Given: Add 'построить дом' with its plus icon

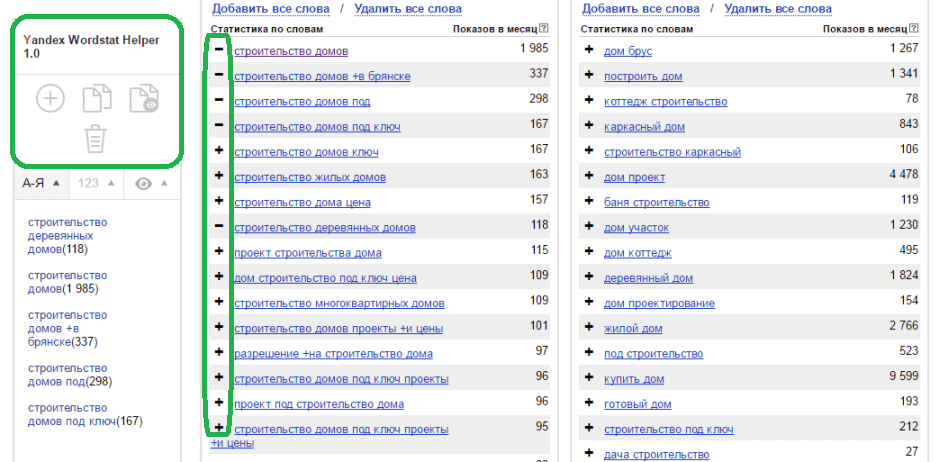Looking at the screenshot, I should tap(589, 74).
